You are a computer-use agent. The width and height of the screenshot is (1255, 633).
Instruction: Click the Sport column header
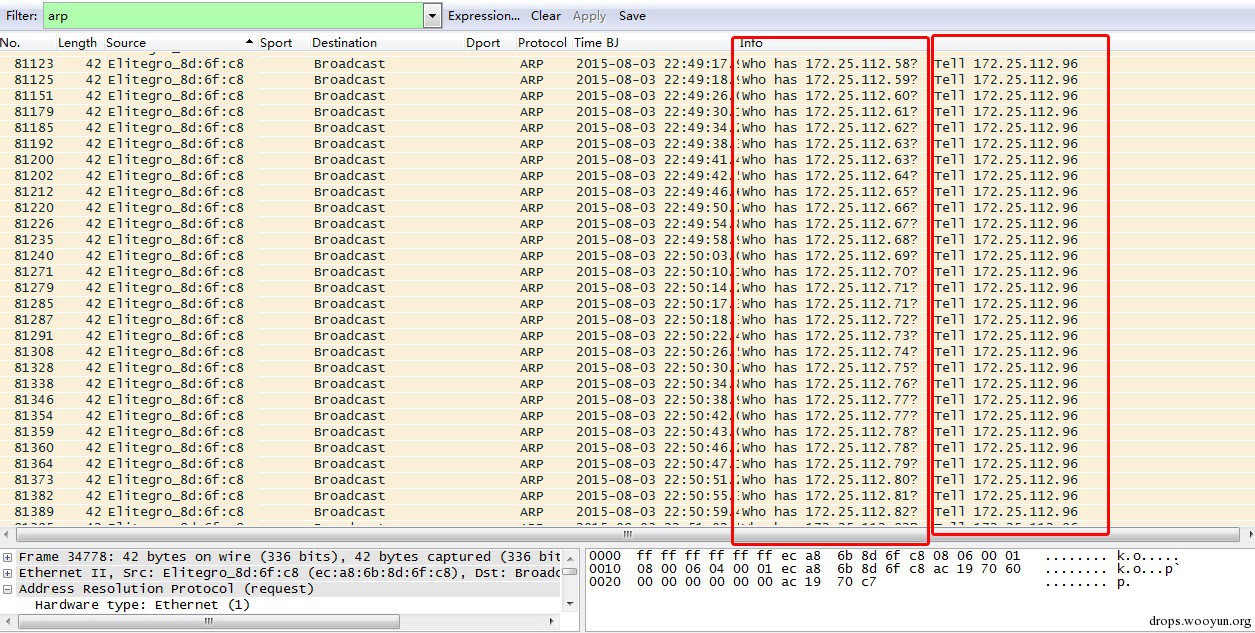[x=276, y=43]
